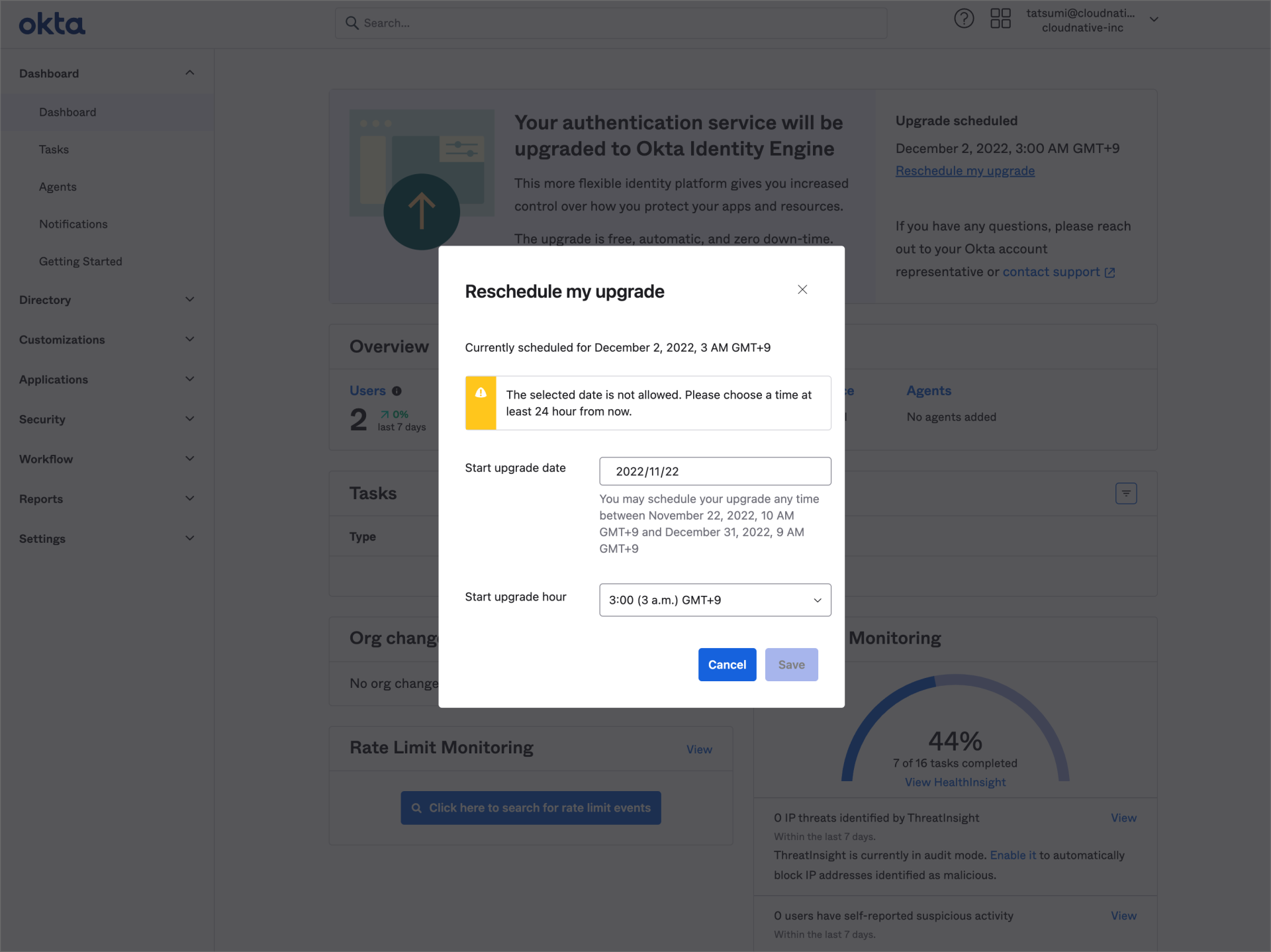Cancel the upgrade rescheduling

[726, 664]
